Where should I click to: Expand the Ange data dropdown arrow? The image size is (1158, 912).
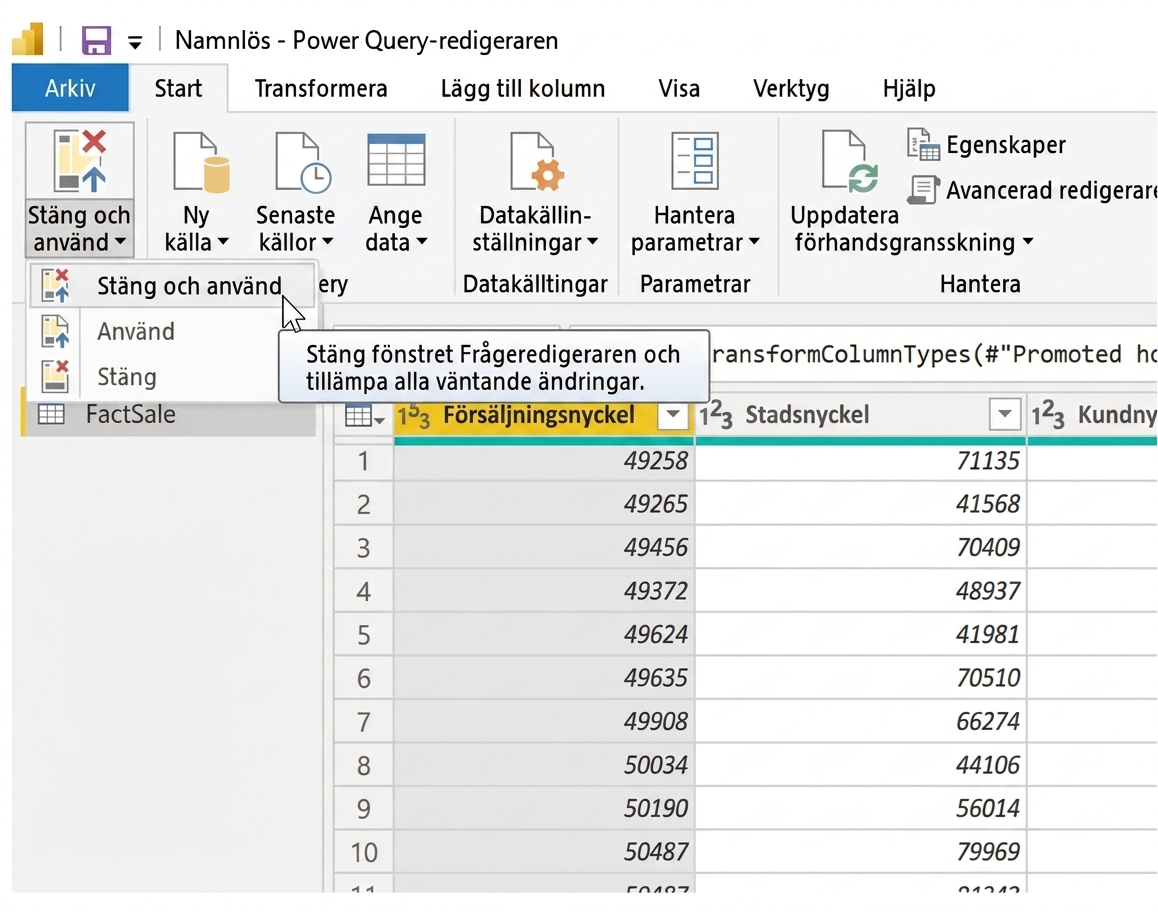[x=422, y=242]
